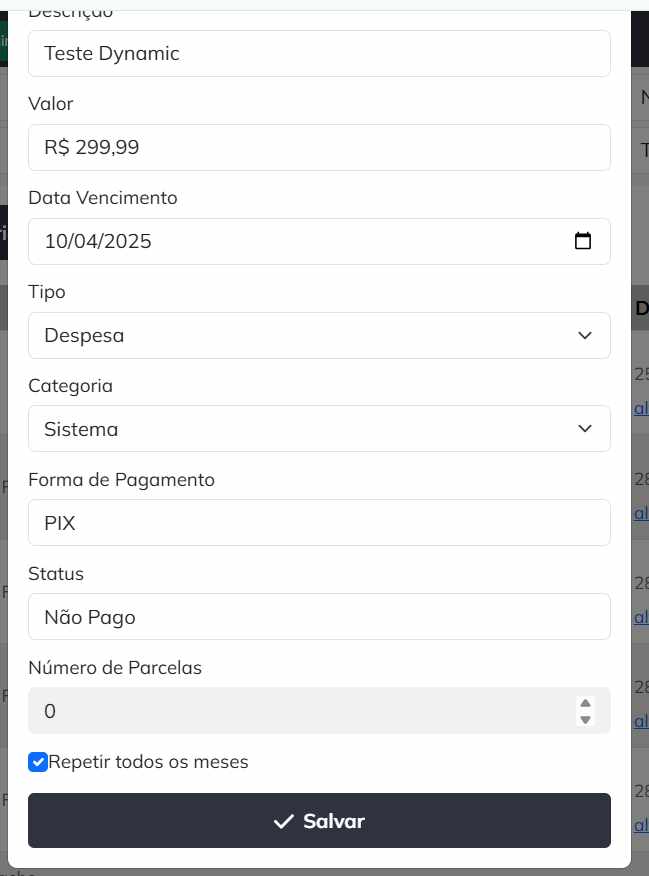Screen dimensions: 649x876
Task: Click the "Categoria" label text
Action: 70,386
